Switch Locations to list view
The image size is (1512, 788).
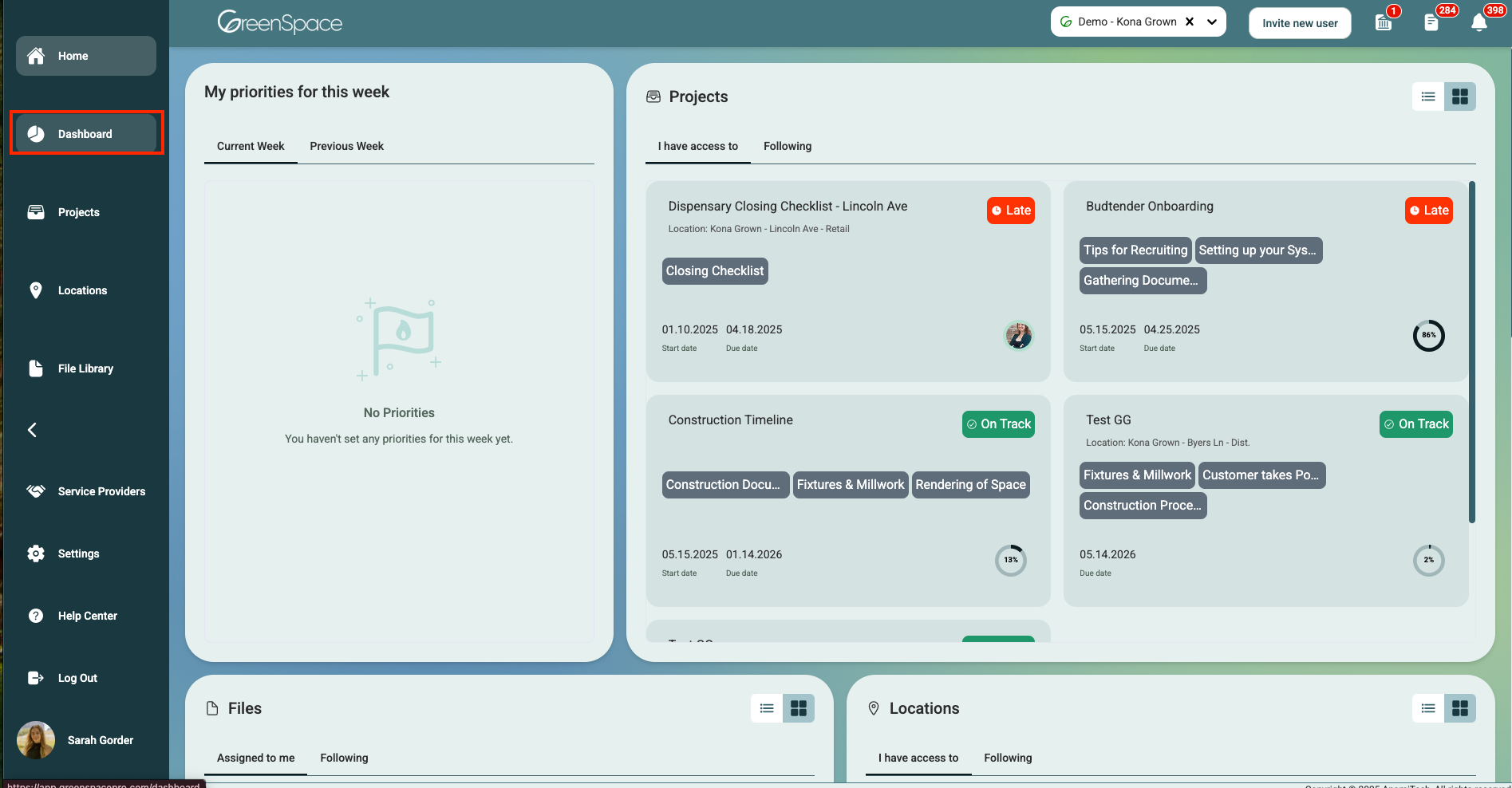pyautogui.click(x=1428, y=708)
